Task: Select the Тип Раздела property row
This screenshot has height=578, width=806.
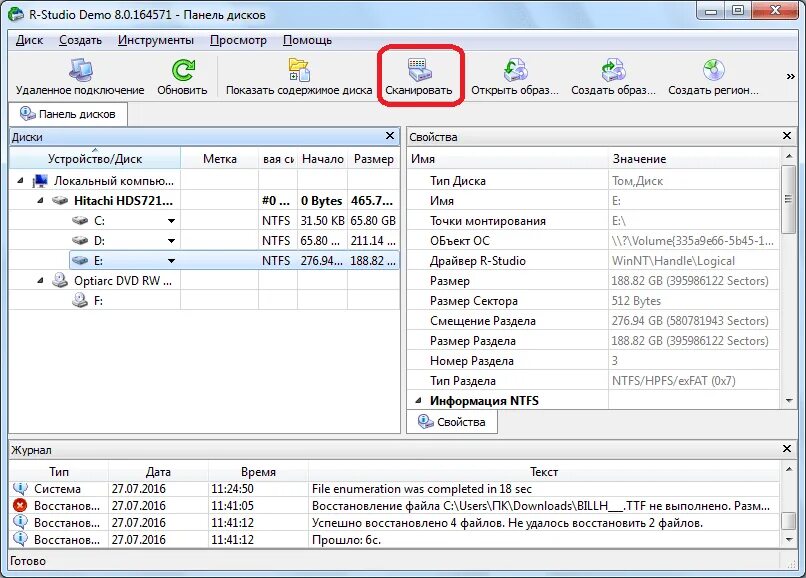Action: tap(594, 381)
